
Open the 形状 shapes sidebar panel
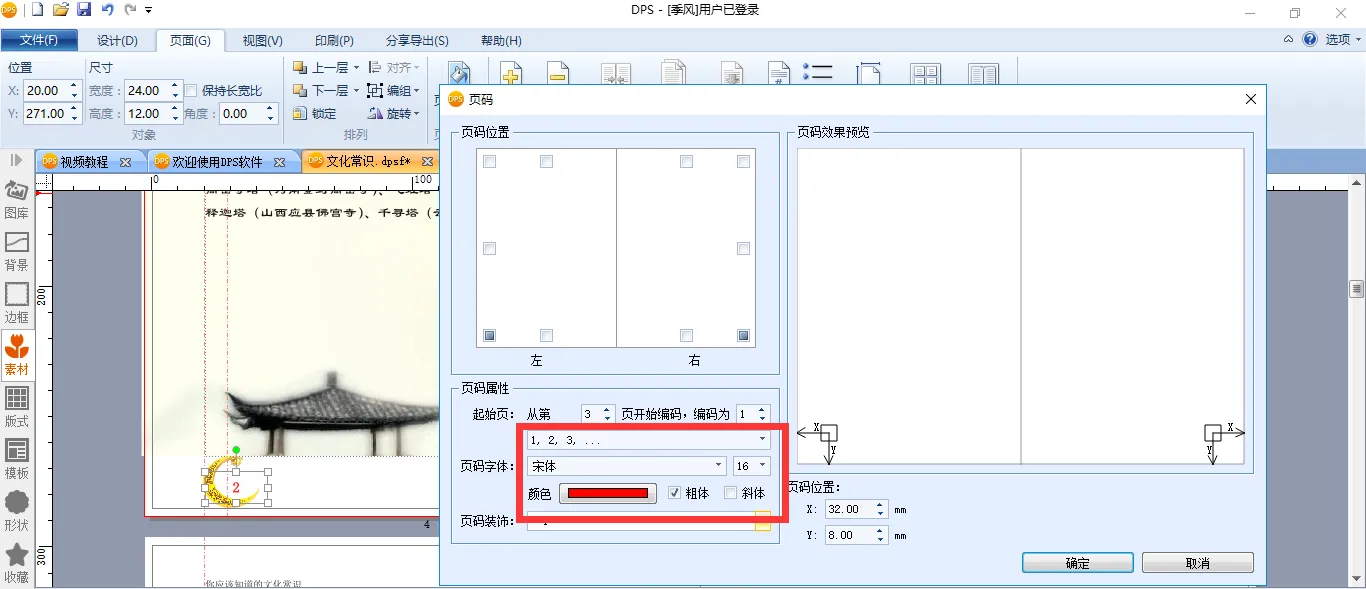(x=16, y=510)
